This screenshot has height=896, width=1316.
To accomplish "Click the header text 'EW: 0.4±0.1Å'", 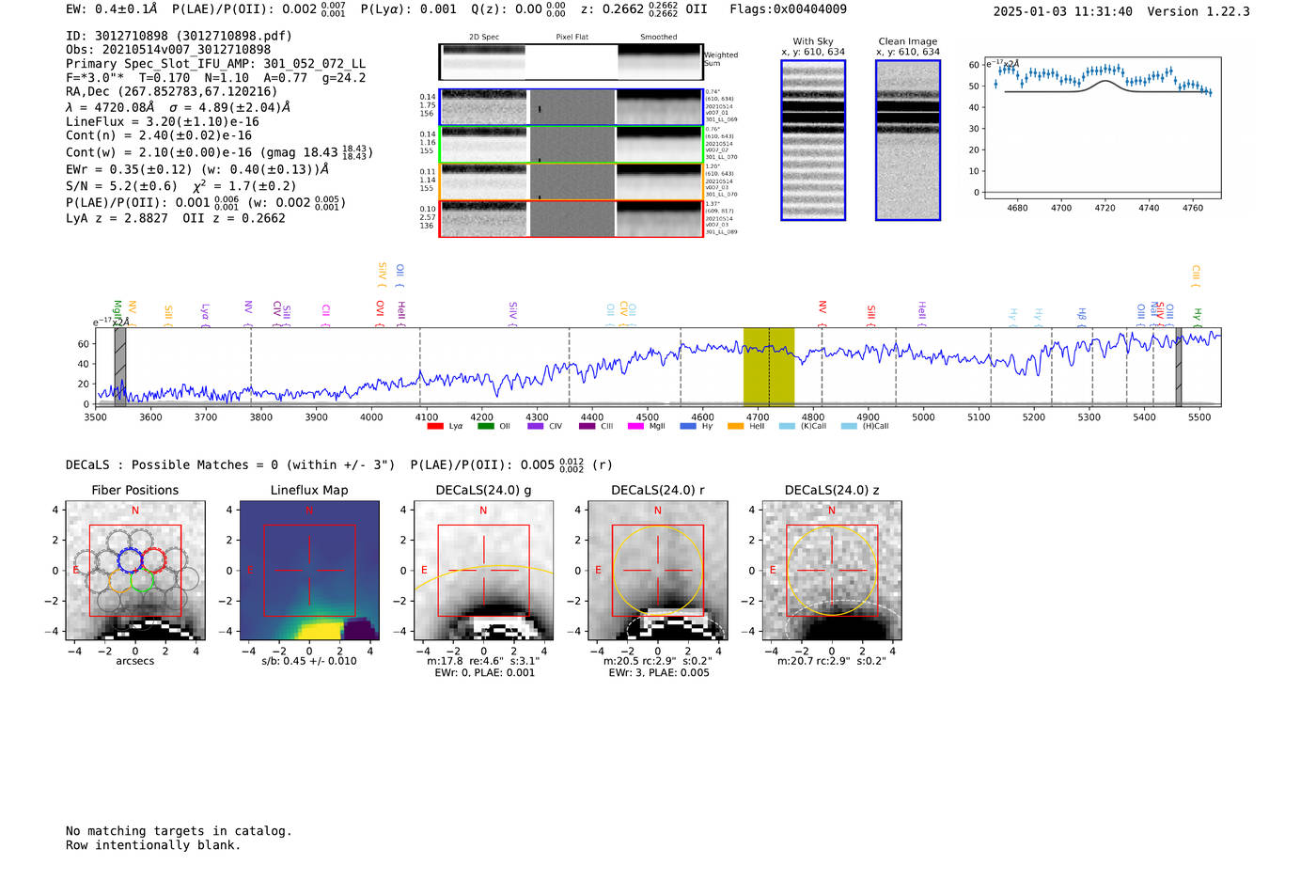I will 111,8.
